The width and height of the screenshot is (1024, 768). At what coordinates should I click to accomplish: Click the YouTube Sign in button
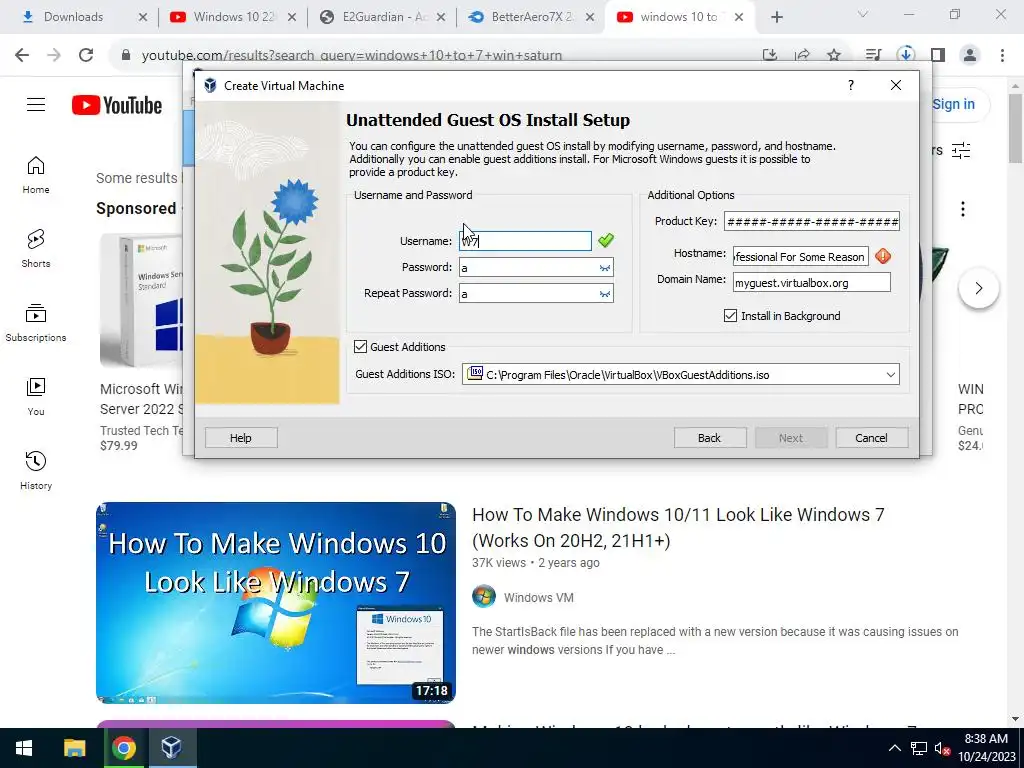coord(953,104)
